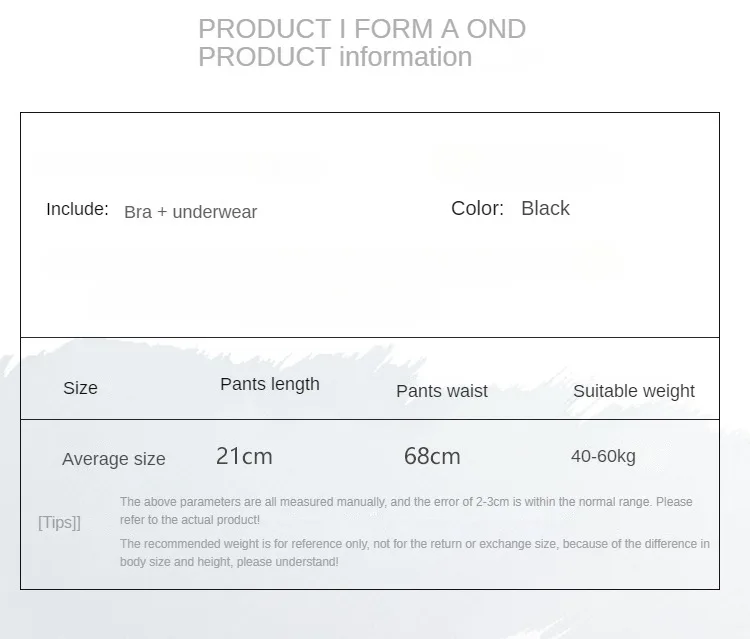Select the 'Color:' label
The width and height of the screenshot is (750, 639).
click(477, 208)
